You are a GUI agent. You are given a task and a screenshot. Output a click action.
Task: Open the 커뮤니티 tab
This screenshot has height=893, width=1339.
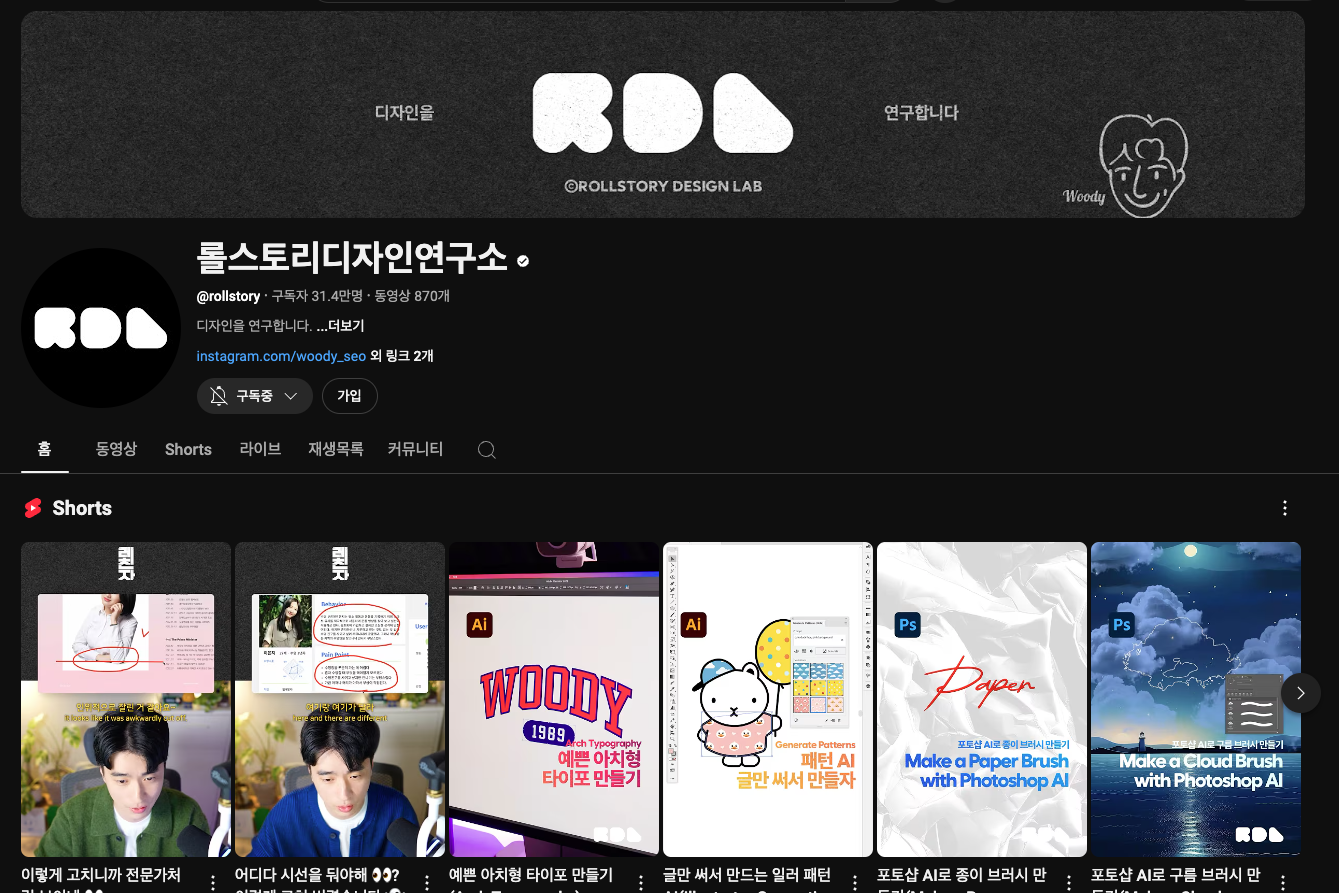[x=415, y=449]
